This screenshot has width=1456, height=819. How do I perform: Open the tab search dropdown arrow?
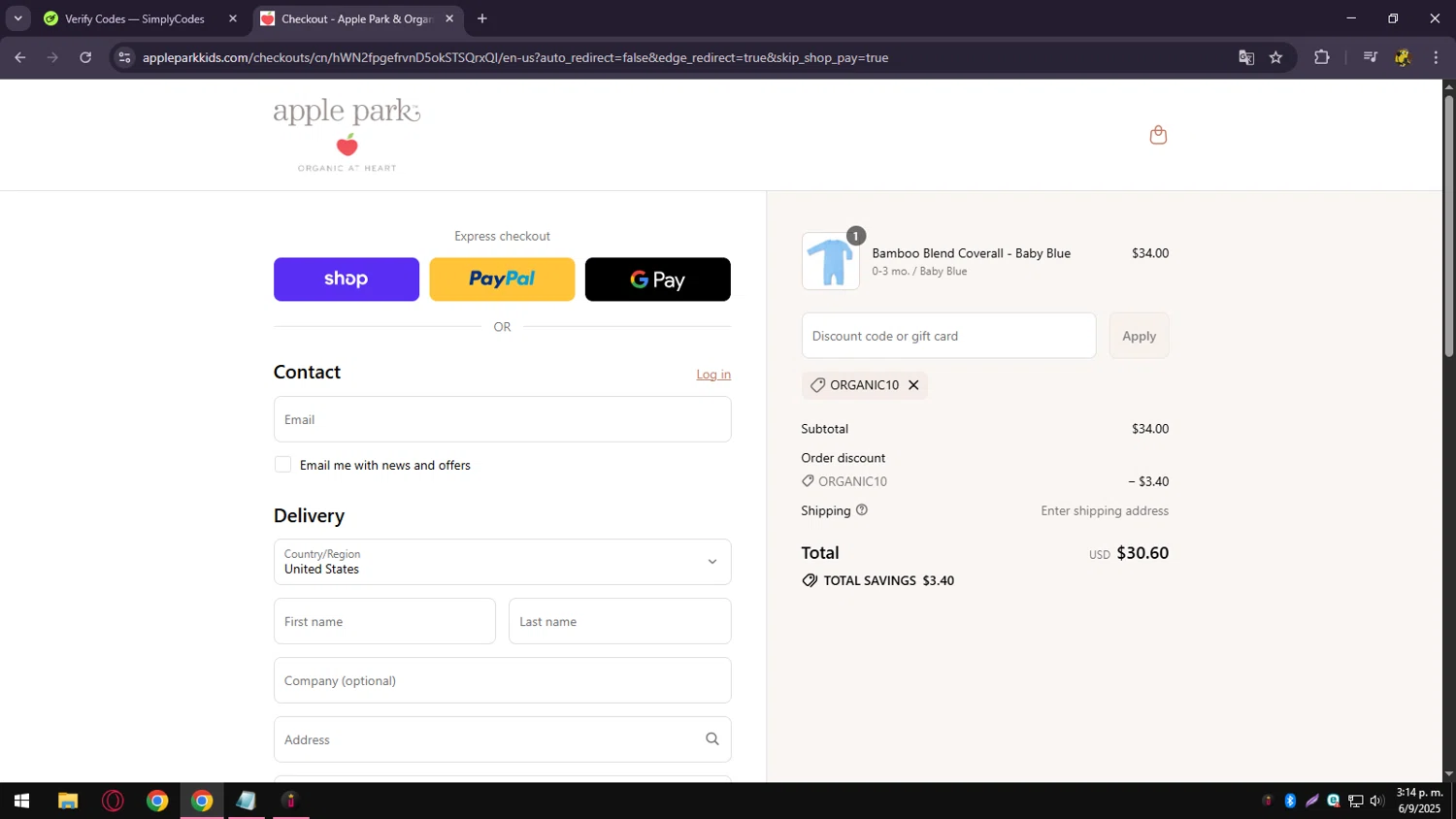point(17,18)
